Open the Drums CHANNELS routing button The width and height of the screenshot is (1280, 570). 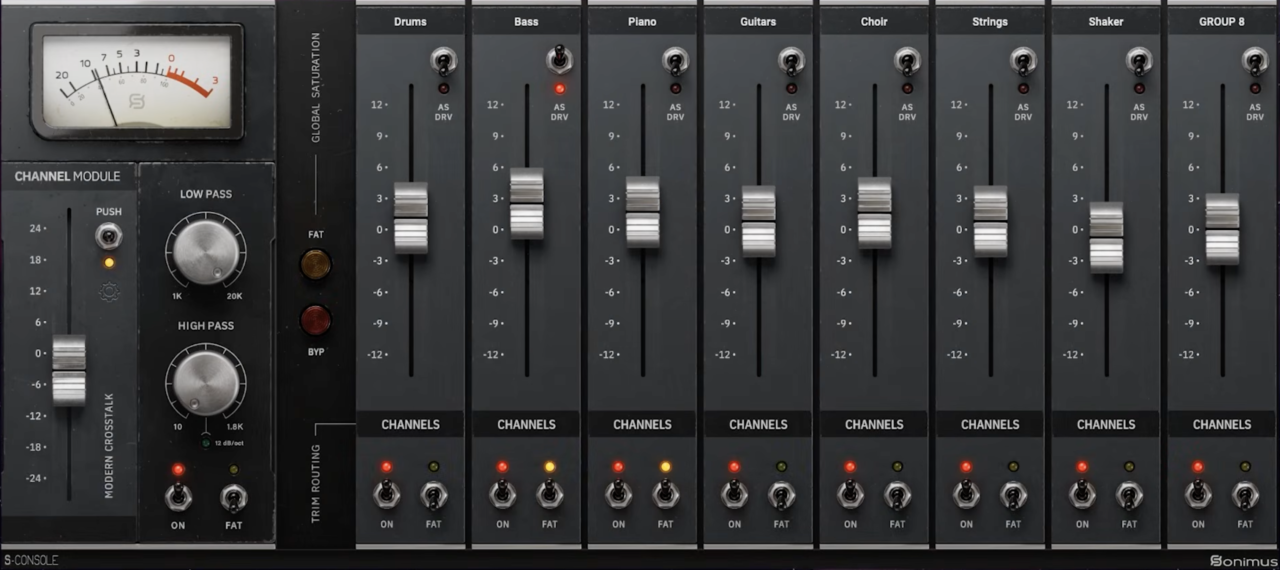coord(410,424)
